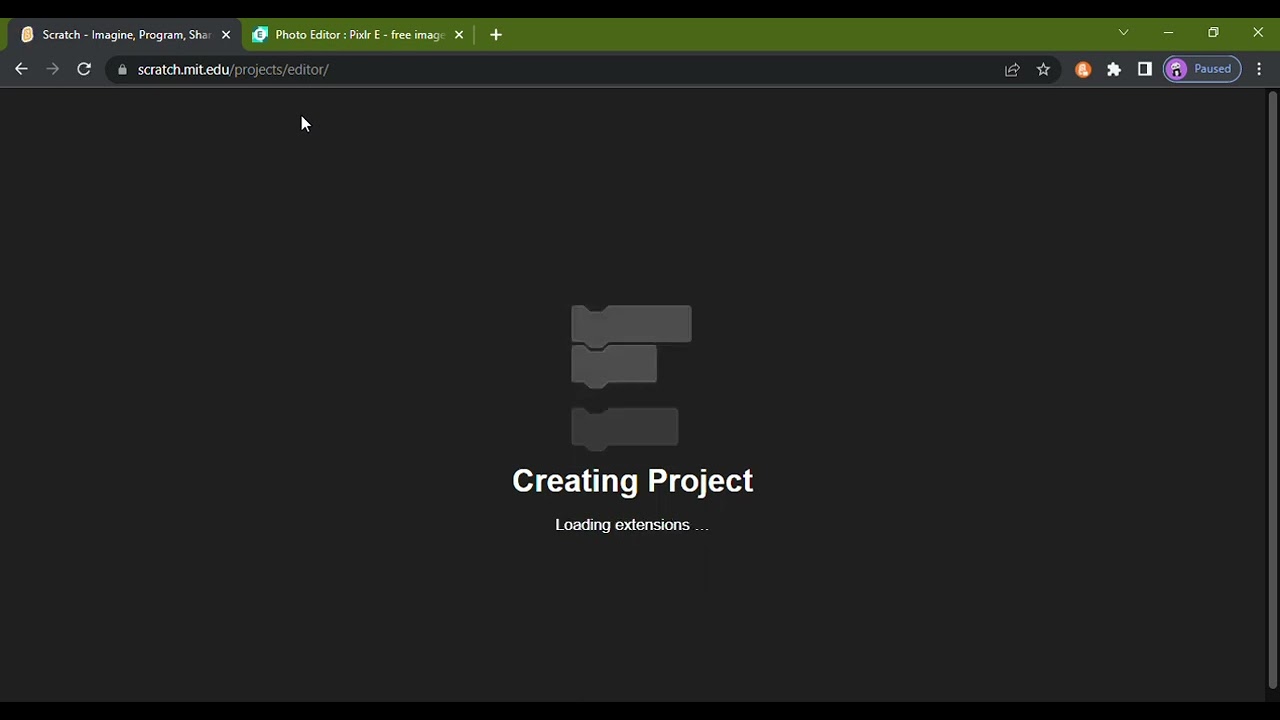Screen dimensions: 1280x720
Task: Go back to previous page
Action: [x=21, y=69]
